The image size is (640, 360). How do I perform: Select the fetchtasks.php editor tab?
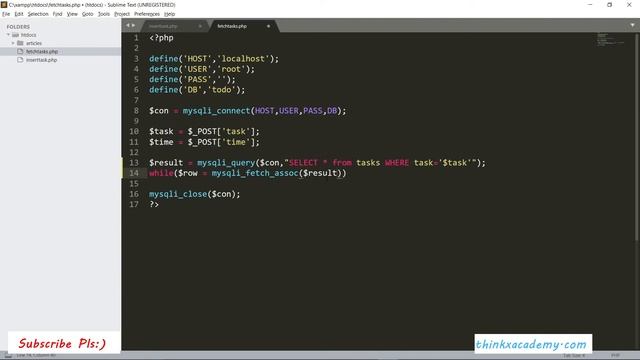point(232,26)
